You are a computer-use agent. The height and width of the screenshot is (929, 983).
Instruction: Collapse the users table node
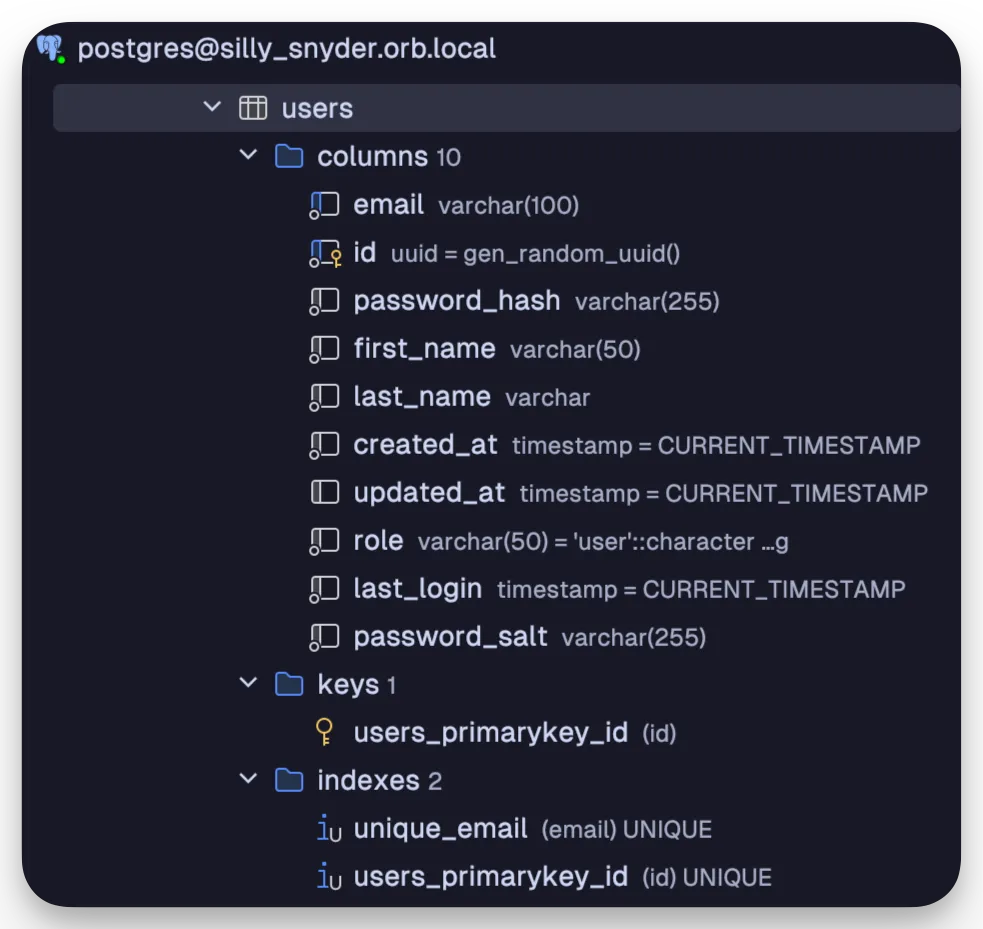point(213,107)
